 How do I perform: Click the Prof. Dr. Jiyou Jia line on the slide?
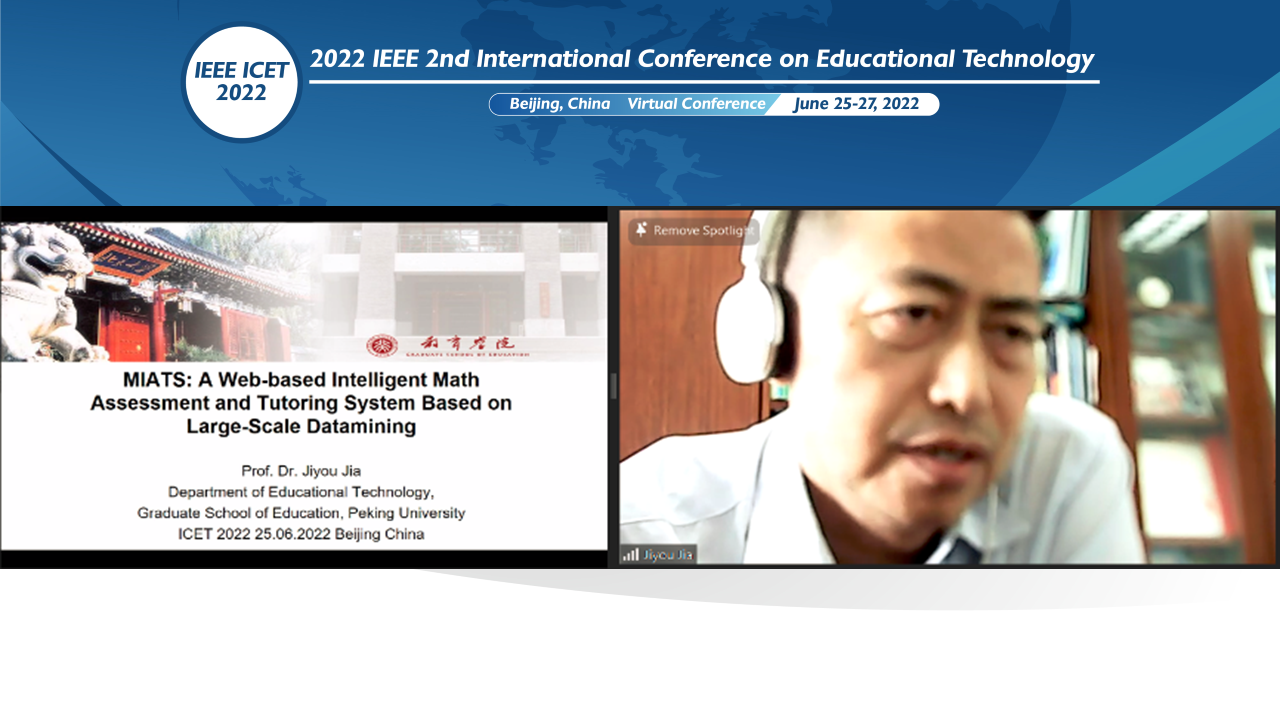[x=301, y=470]
